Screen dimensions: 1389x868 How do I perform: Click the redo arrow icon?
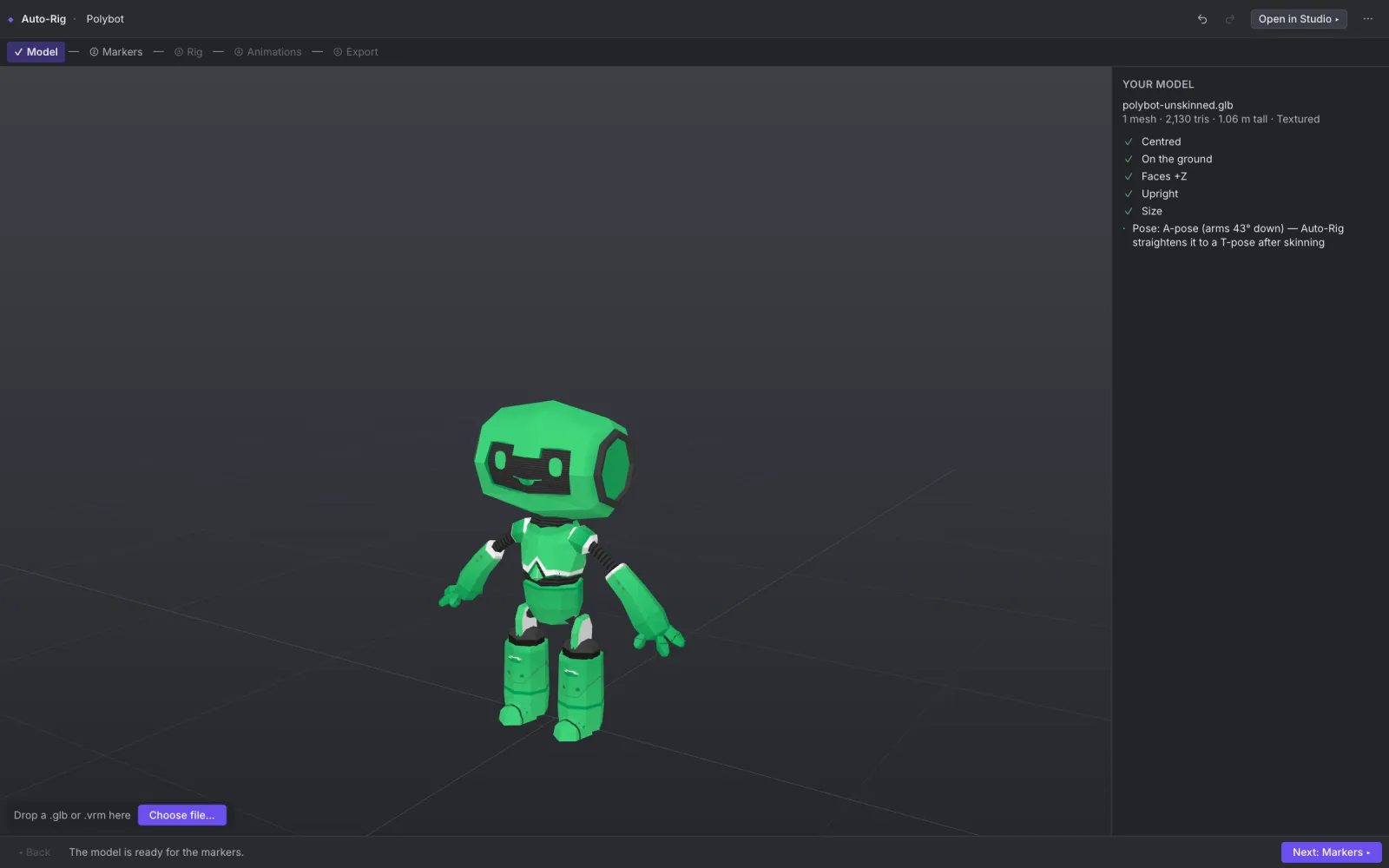click(1229, 19)
